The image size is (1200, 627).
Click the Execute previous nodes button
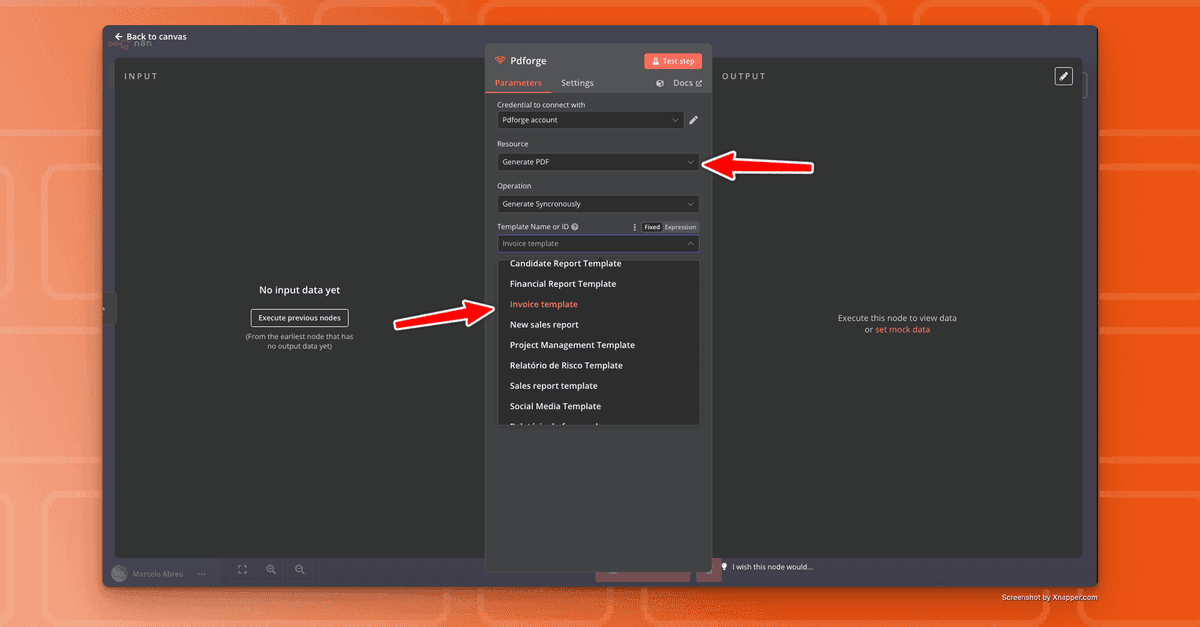298,317
